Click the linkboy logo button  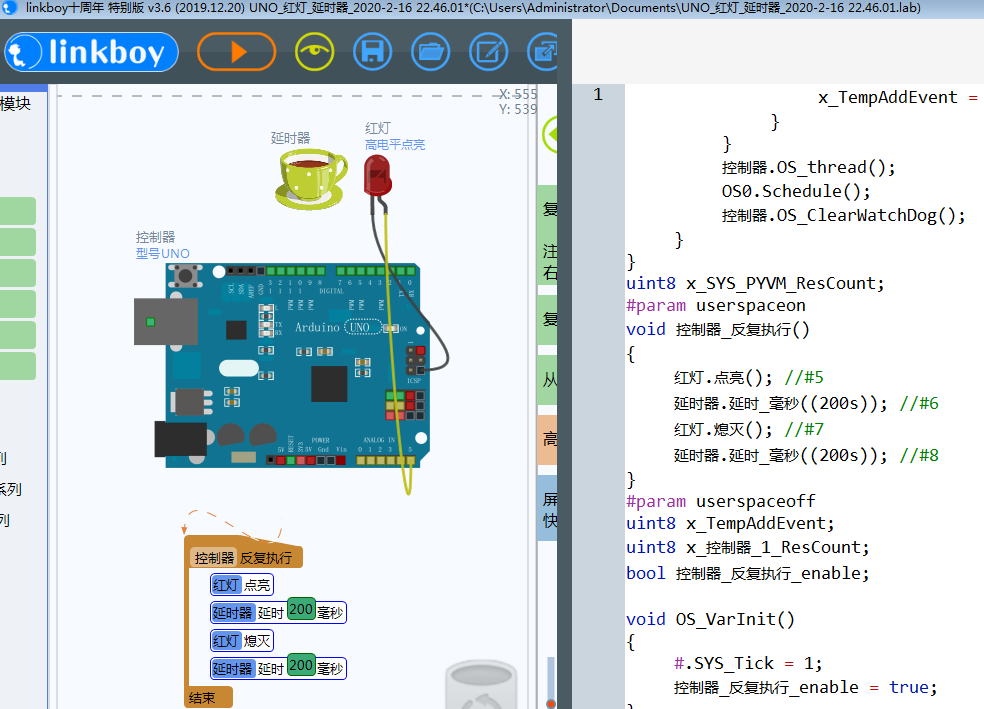(91, 52)
